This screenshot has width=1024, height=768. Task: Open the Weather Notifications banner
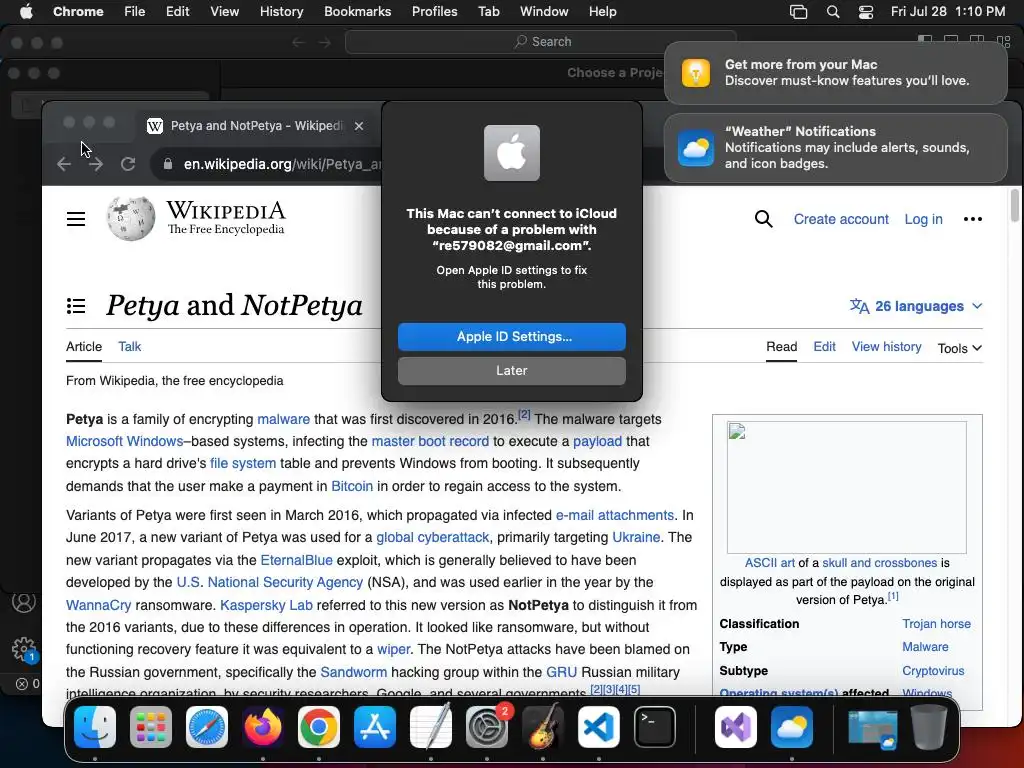835,148
